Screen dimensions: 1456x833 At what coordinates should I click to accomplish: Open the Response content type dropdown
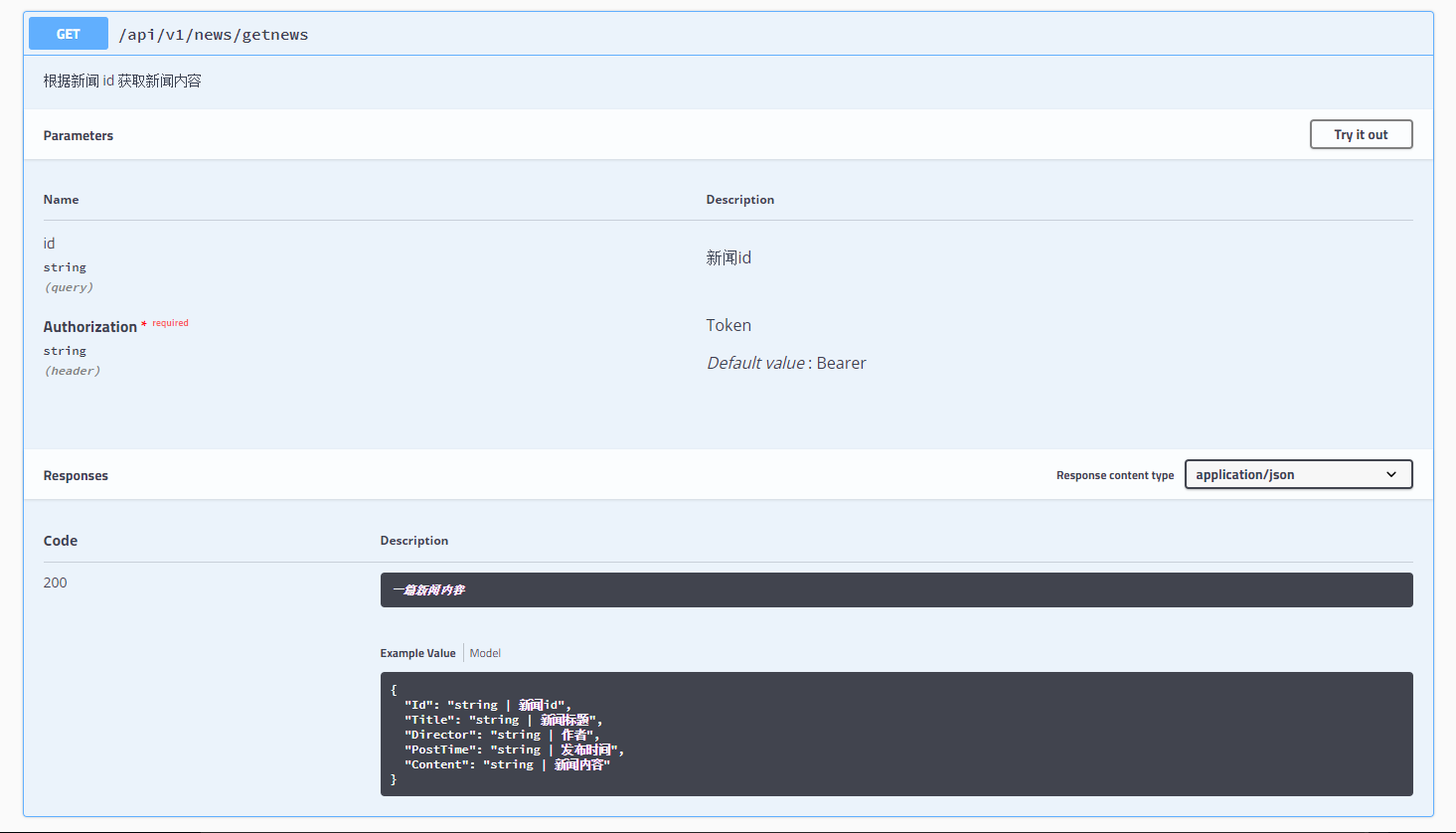tap(1298, 474)
